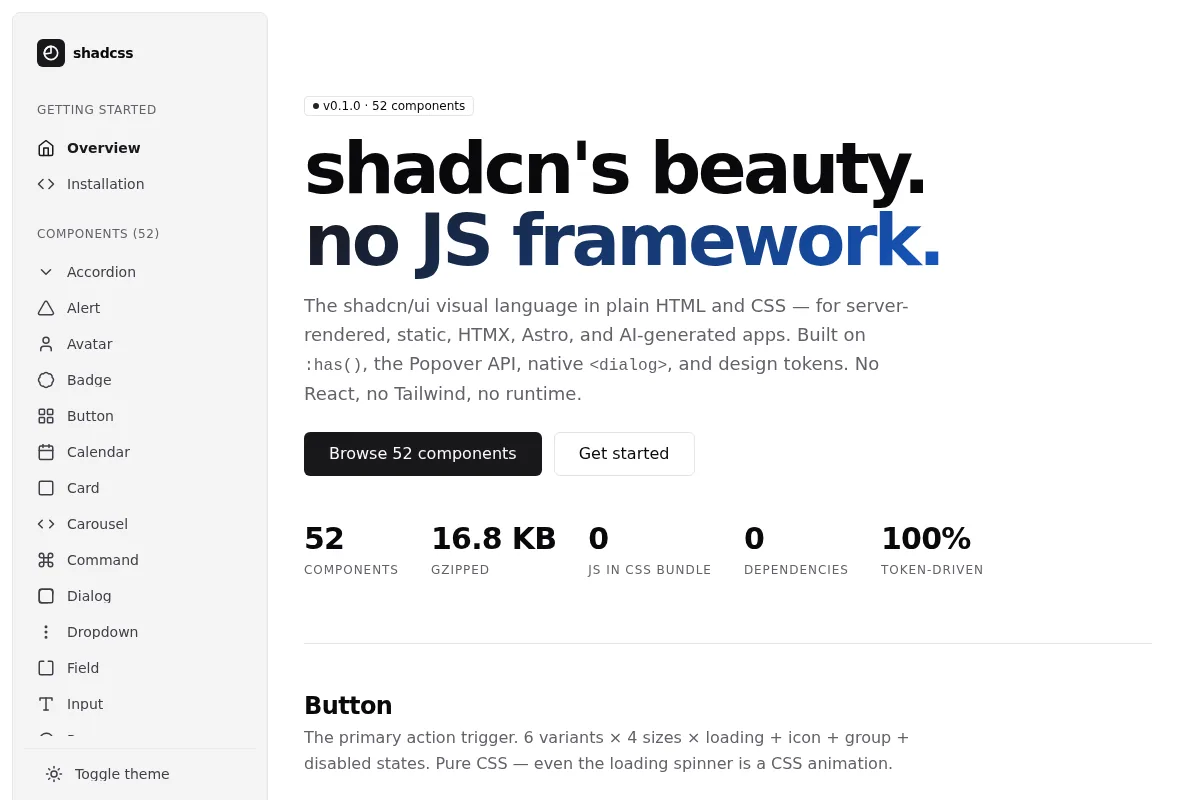
Task: Open the Dropdown component page
Action: pyautogui.click(x=140, y=632)
